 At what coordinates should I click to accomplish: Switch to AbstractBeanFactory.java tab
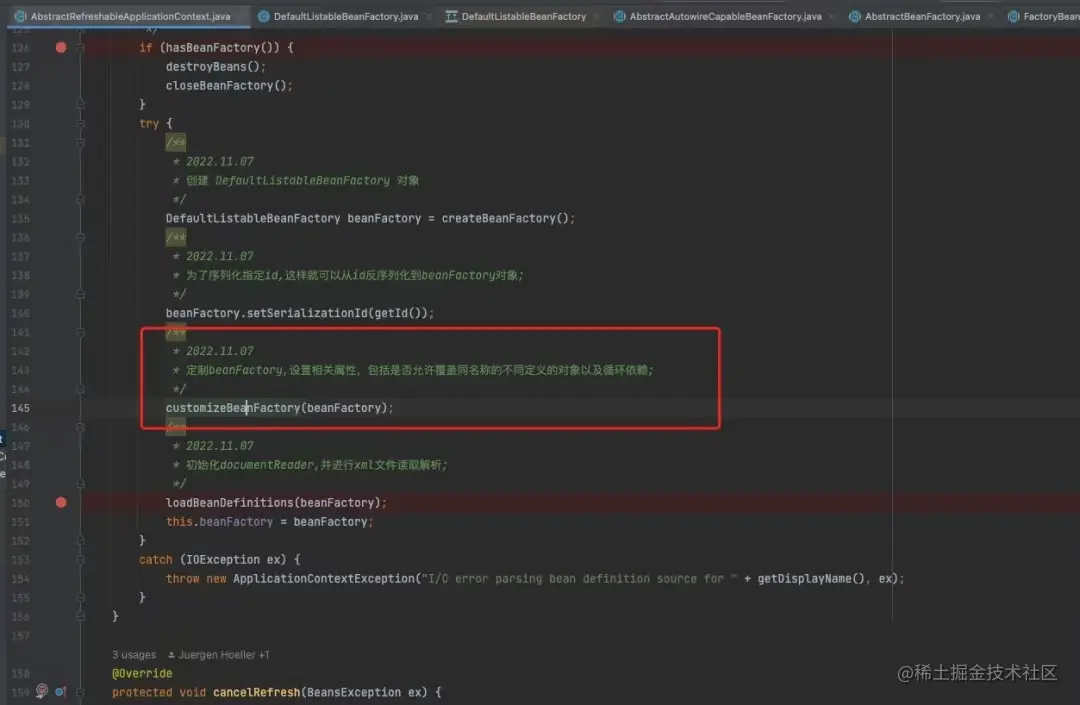(x=922, y=16)
